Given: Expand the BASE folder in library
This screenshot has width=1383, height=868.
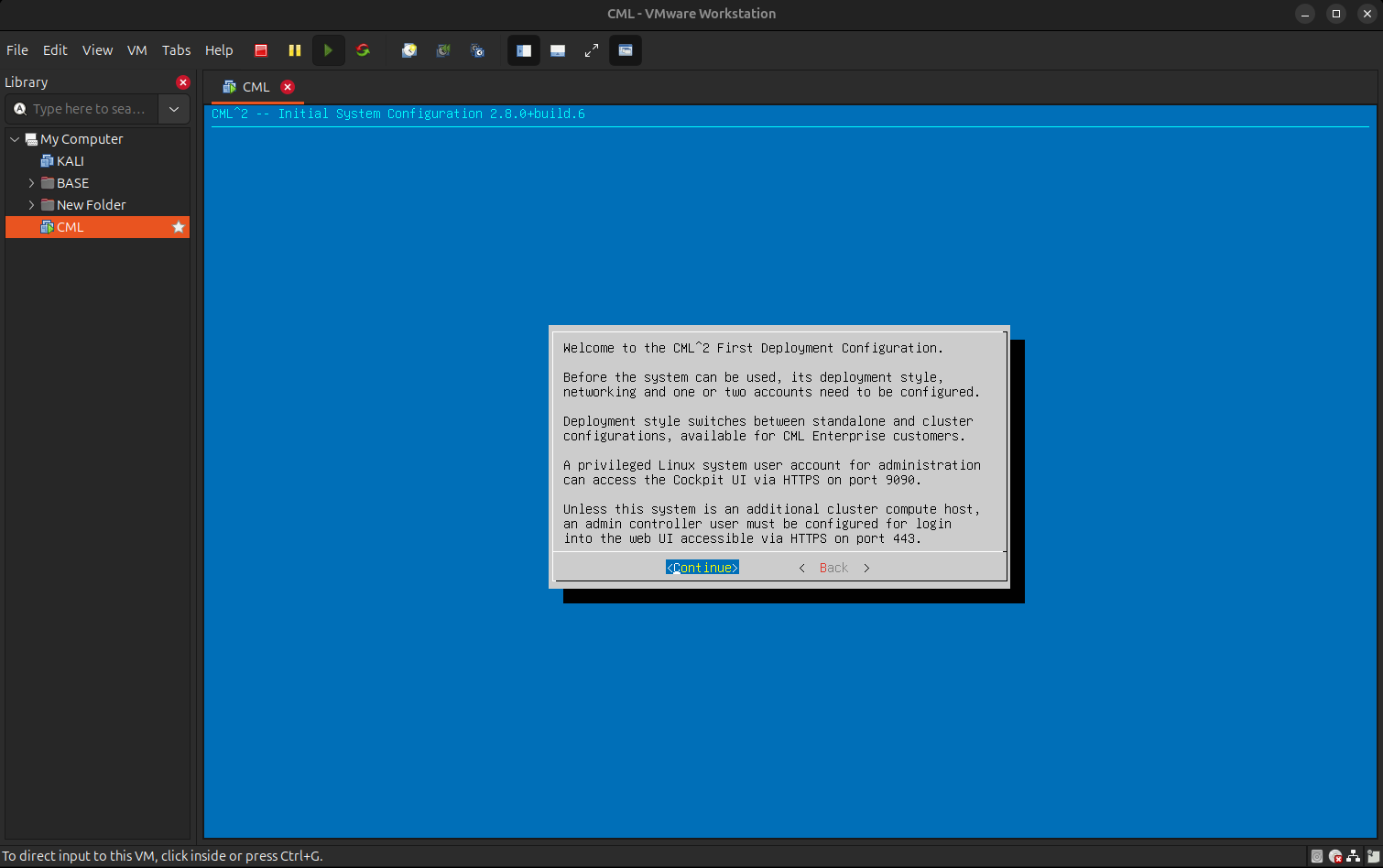Looking at the screenshot, I should tap(31, 183).
